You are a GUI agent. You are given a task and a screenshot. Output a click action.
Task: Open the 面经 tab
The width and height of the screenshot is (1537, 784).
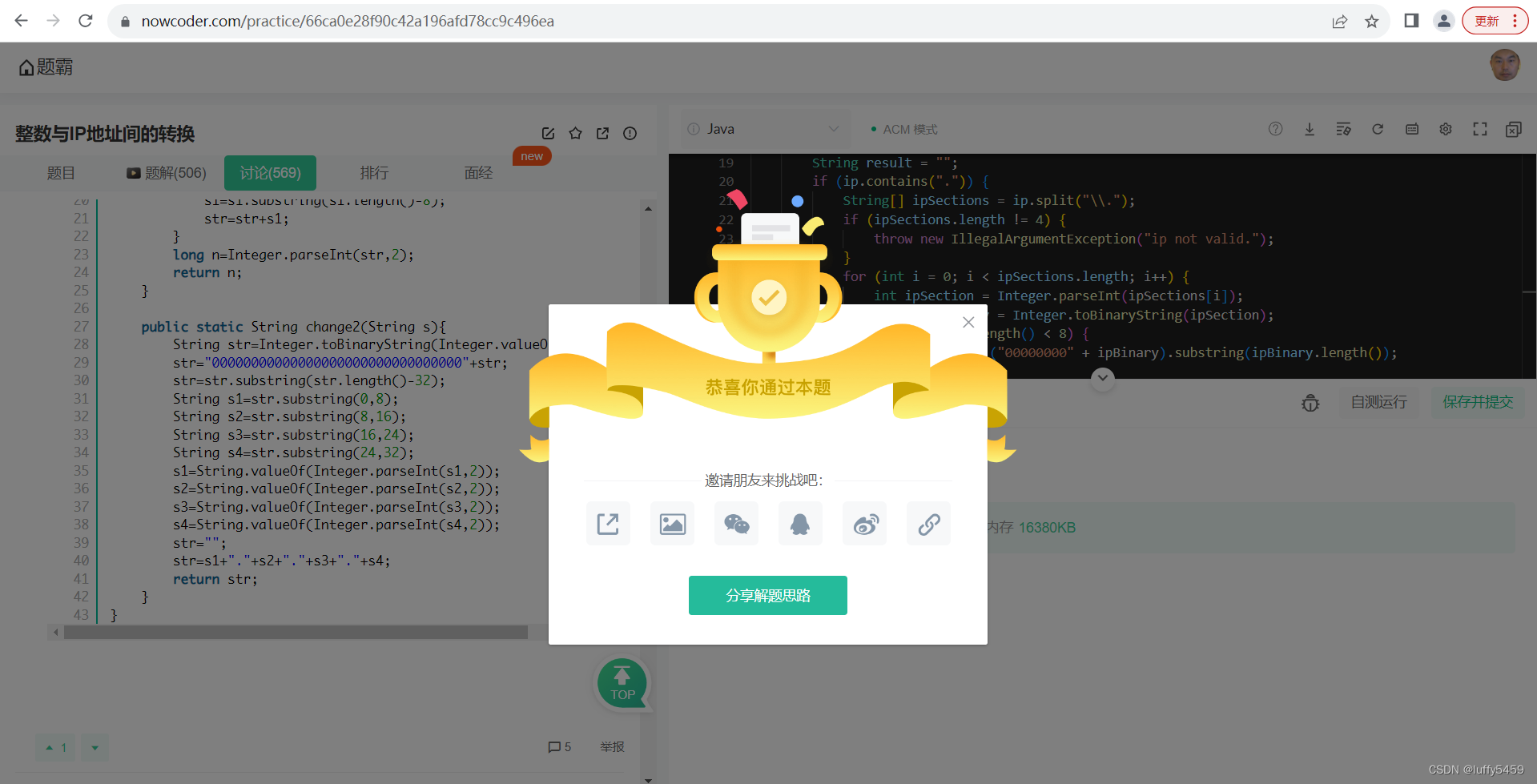478,173
